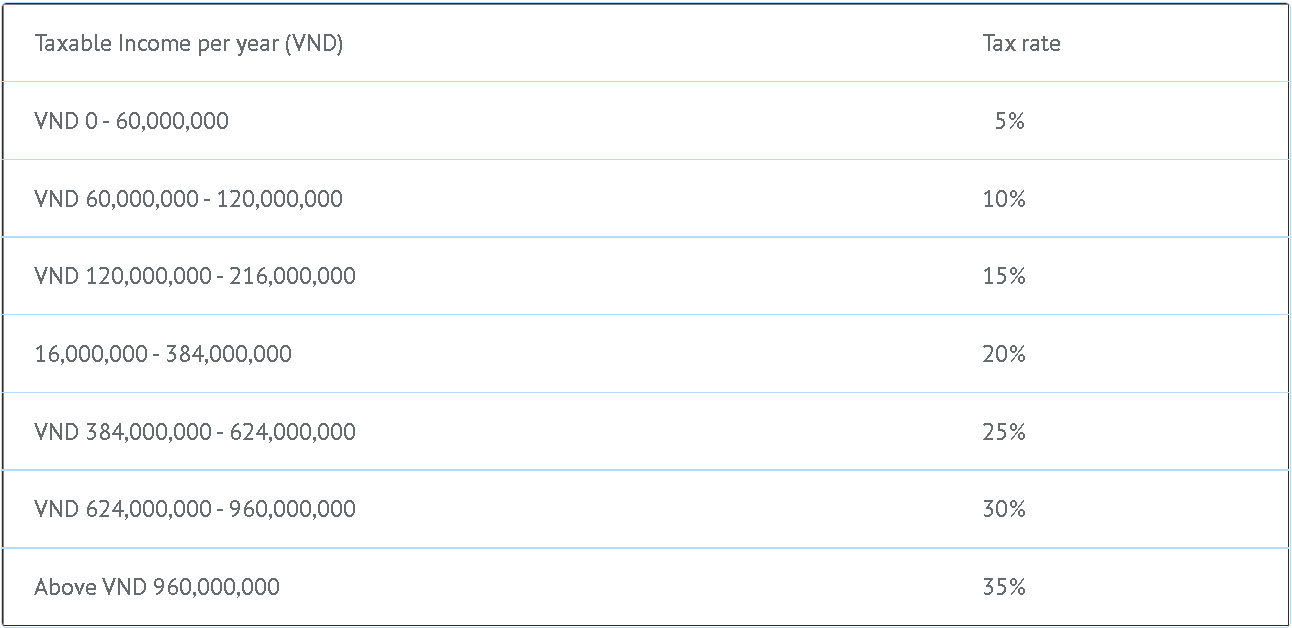The image size is (1292, 628).
Task: Click the figure "216,000,000" in the third bracket
Action: click(293, 276)
